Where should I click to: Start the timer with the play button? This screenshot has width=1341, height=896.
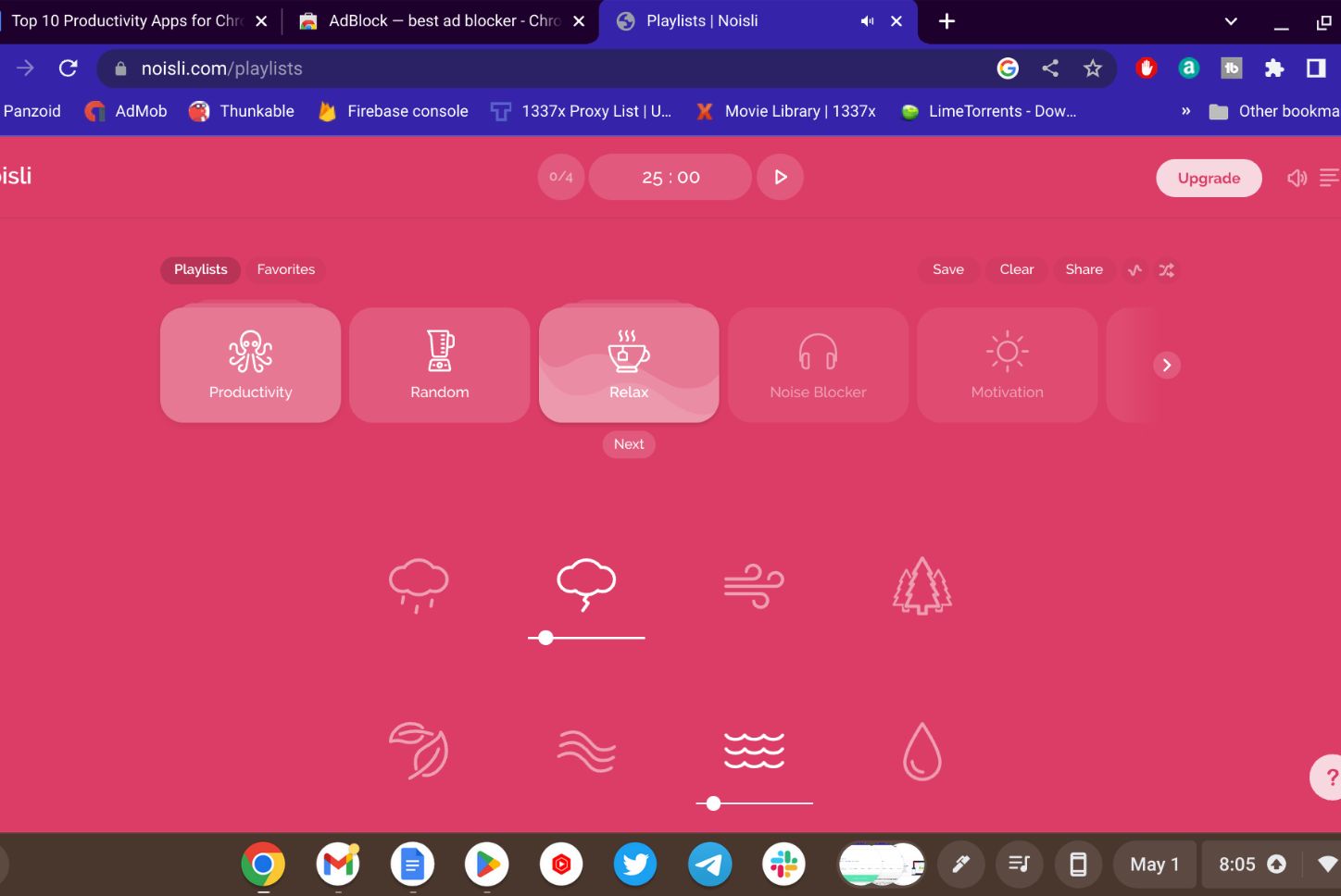click(x=780, y=177)
